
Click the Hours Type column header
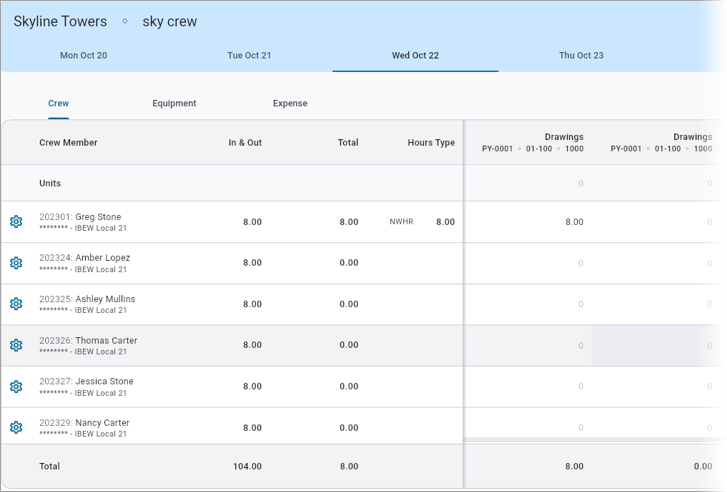431,142
